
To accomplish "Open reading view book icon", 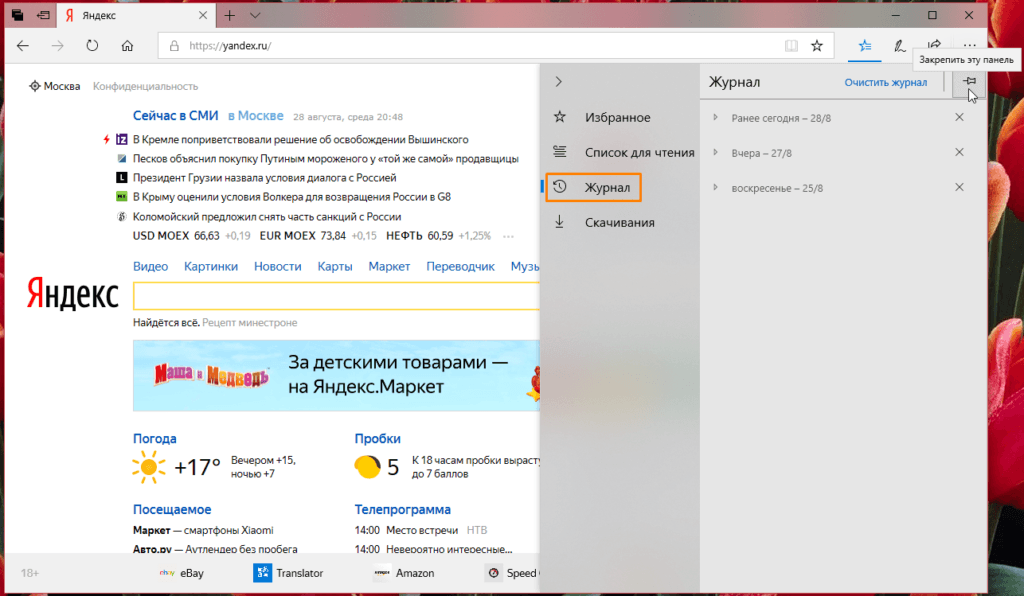I will (791, 46).
